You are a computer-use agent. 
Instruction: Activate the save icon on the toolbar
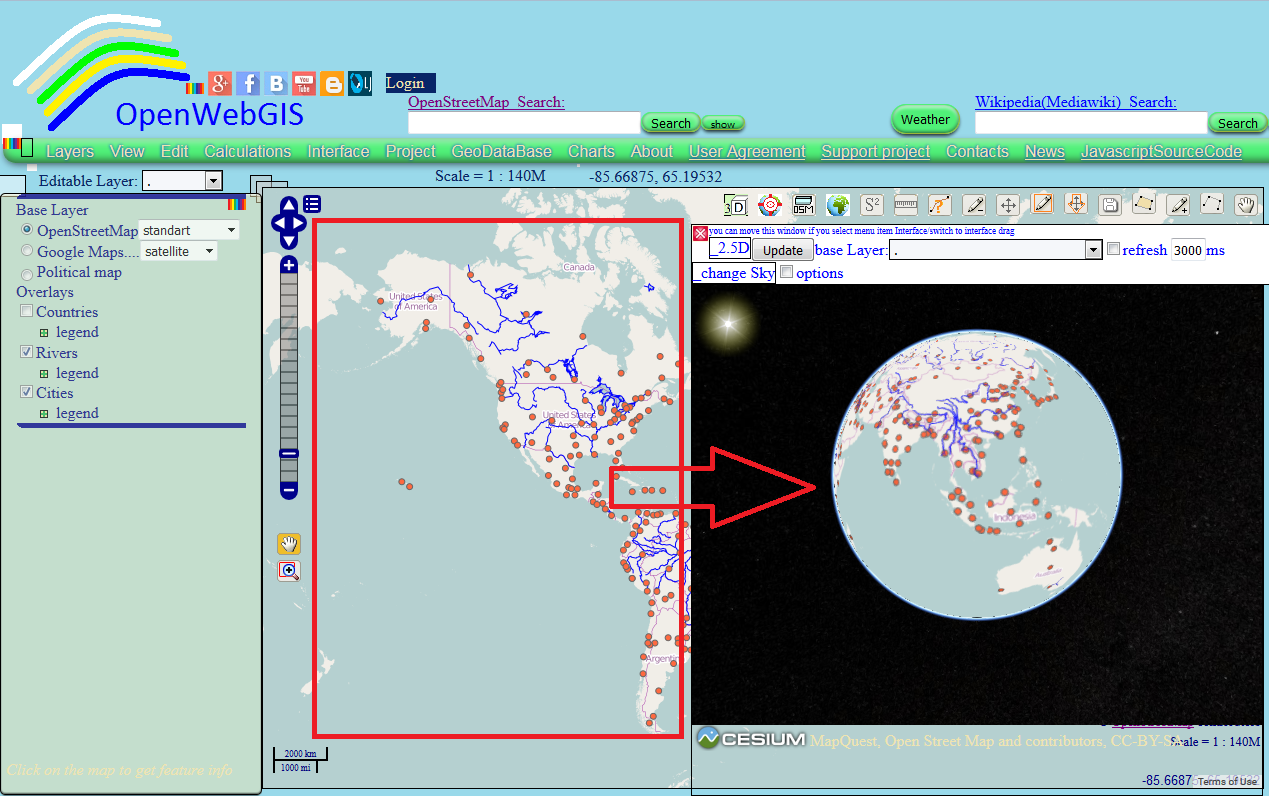pyautogui.click(x=1110, y=205)
